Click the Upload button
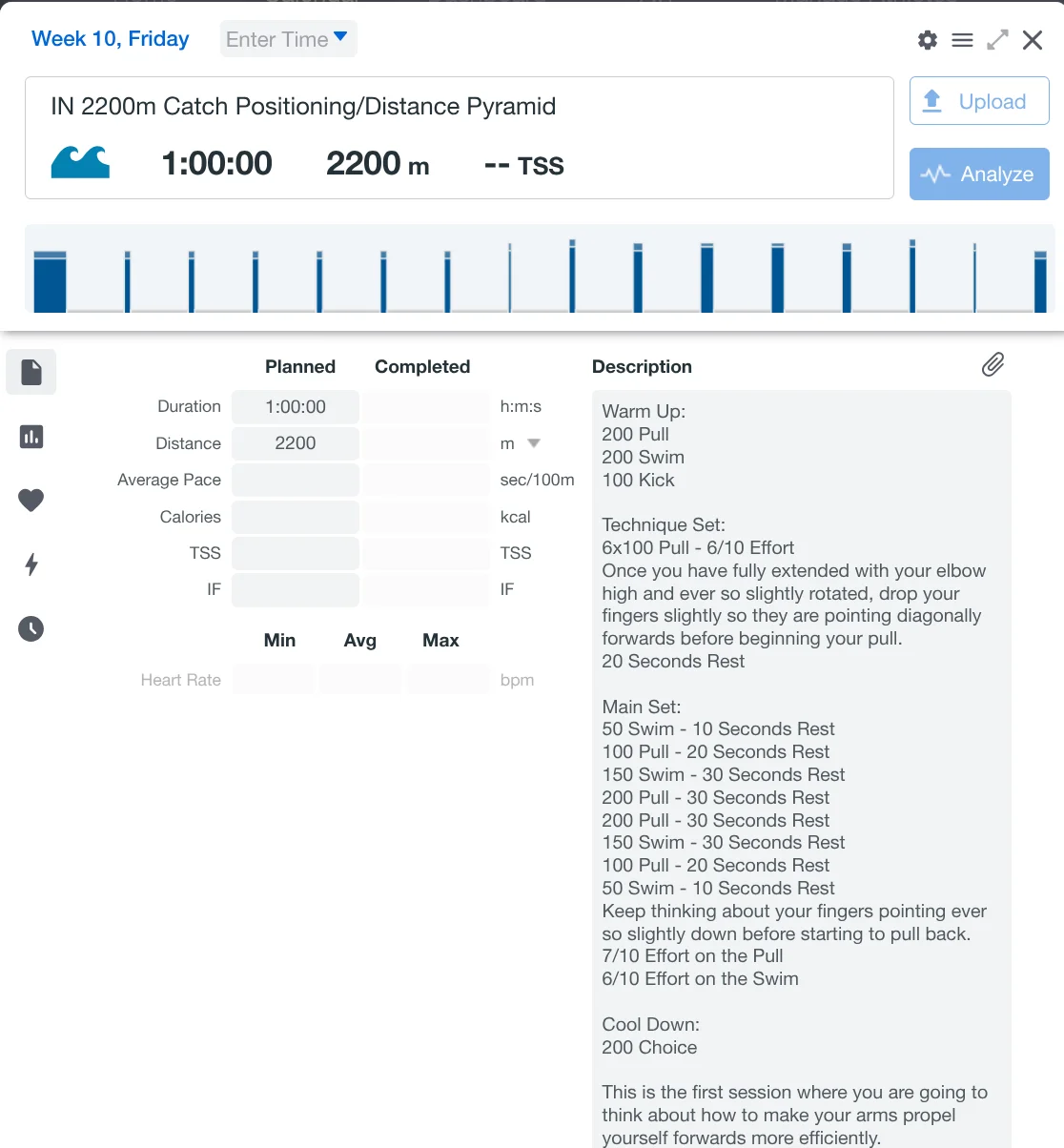The height and width of the screenshot is (1148, 1064). [x=979, y=101]
